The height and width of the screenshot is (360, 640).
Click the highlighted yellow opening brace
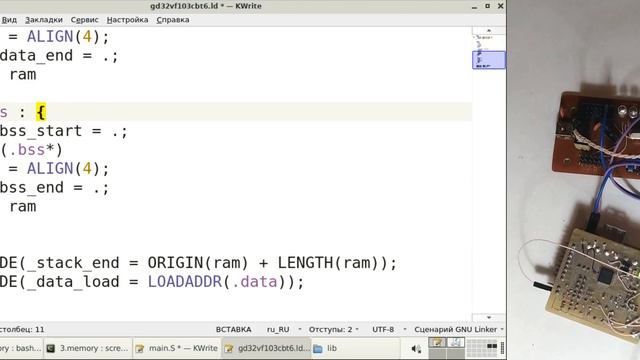[x=41, y=112]
